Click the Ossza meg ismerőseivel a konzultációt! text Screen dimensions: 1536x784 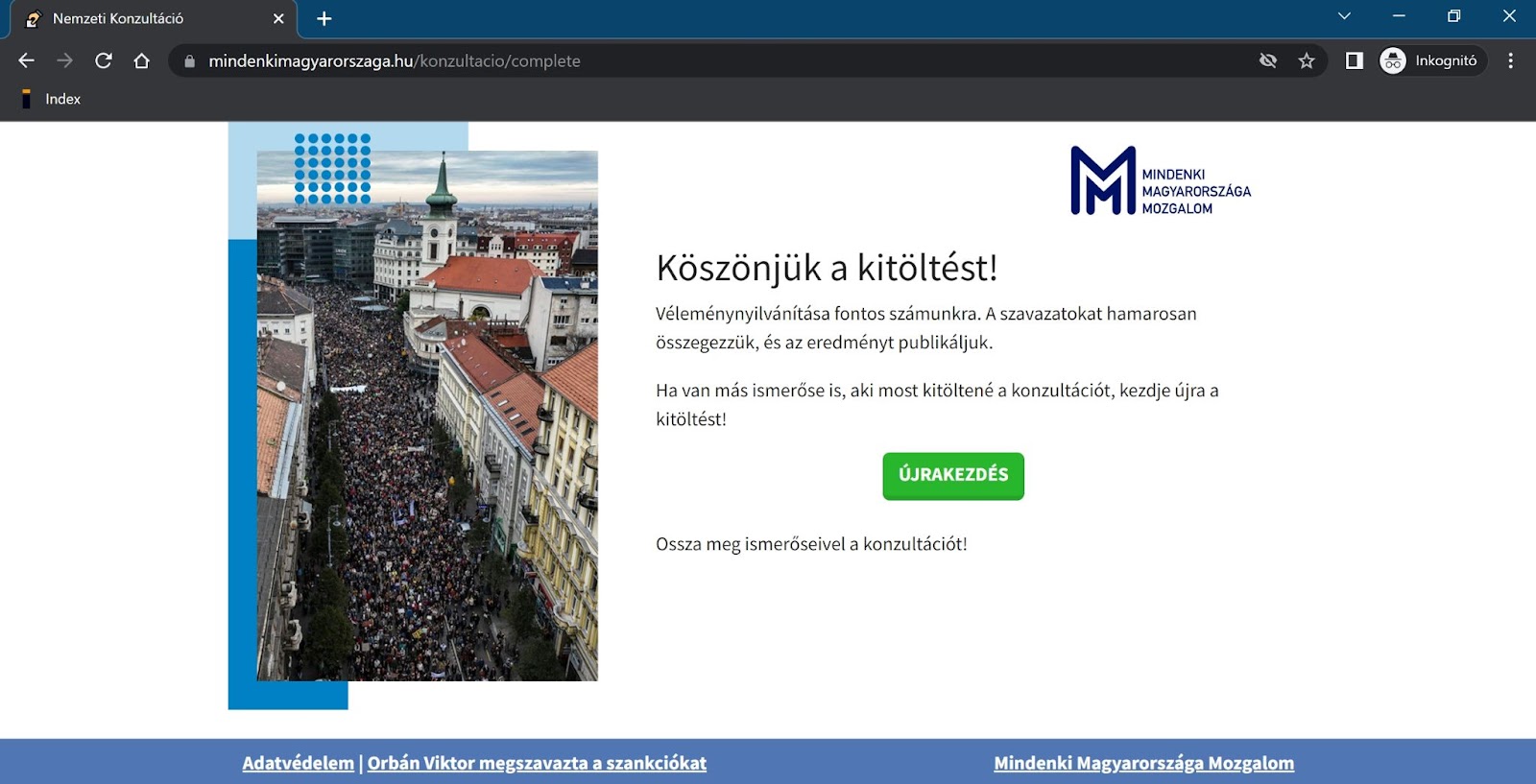click(x=811, y=544)
